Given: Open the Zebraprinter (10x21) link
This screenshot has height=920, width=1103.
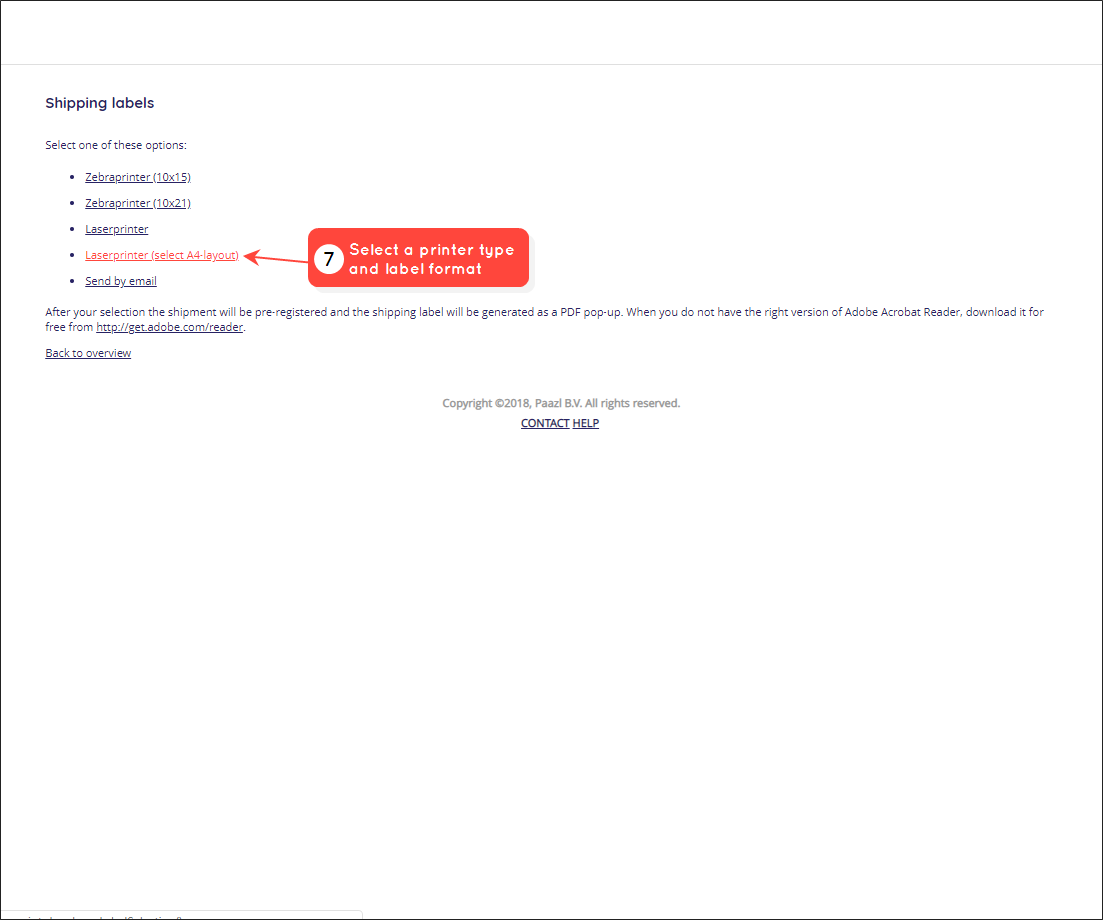Looking at the screenshot, I should (x=138, y=203).
